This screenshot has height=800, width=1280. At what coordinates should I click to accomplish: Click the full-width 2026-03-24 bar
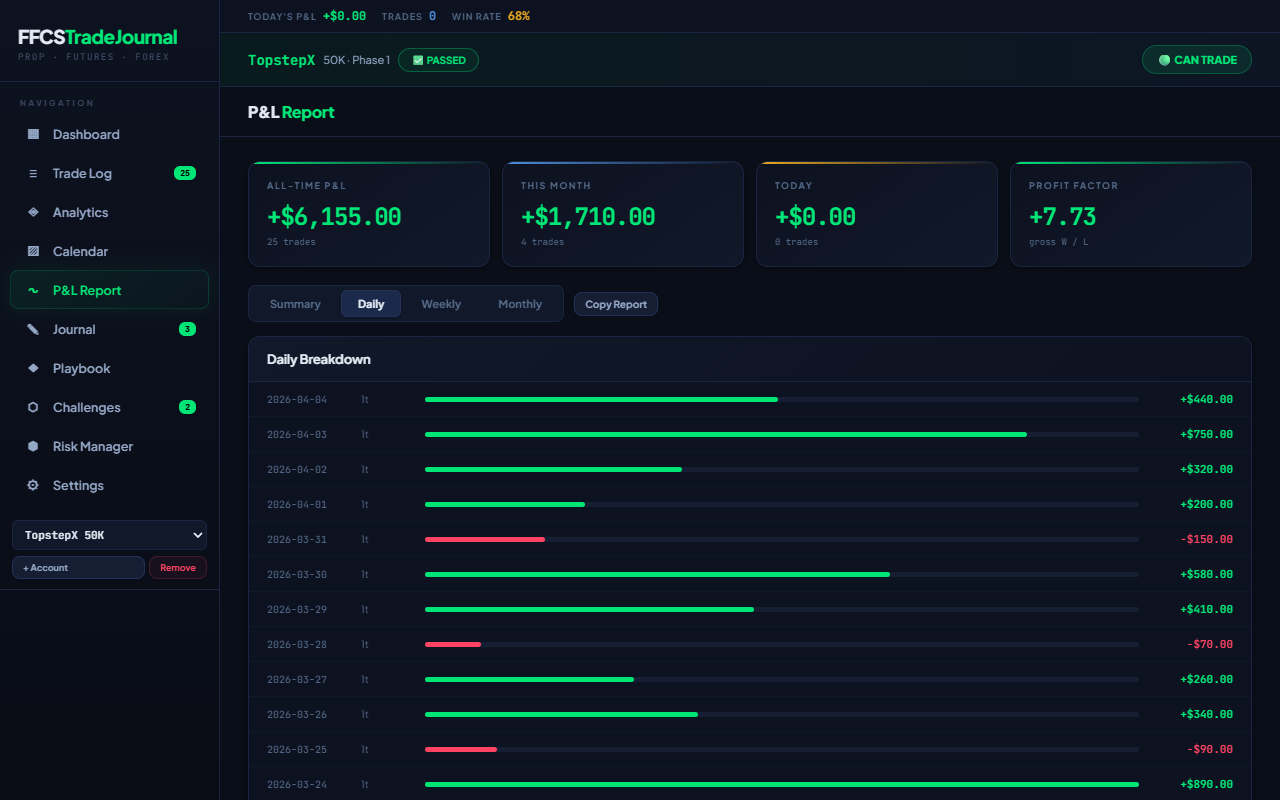[x=782, y=784]
